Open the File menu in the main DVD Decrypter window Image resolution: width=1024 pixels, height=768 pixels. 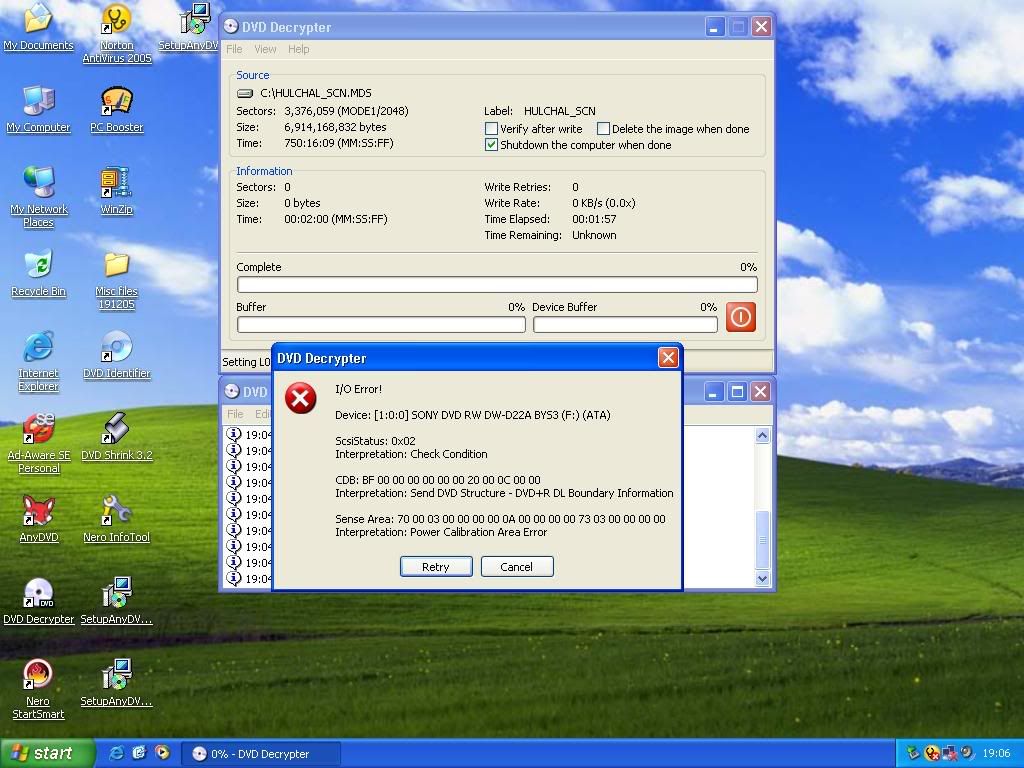234,49
